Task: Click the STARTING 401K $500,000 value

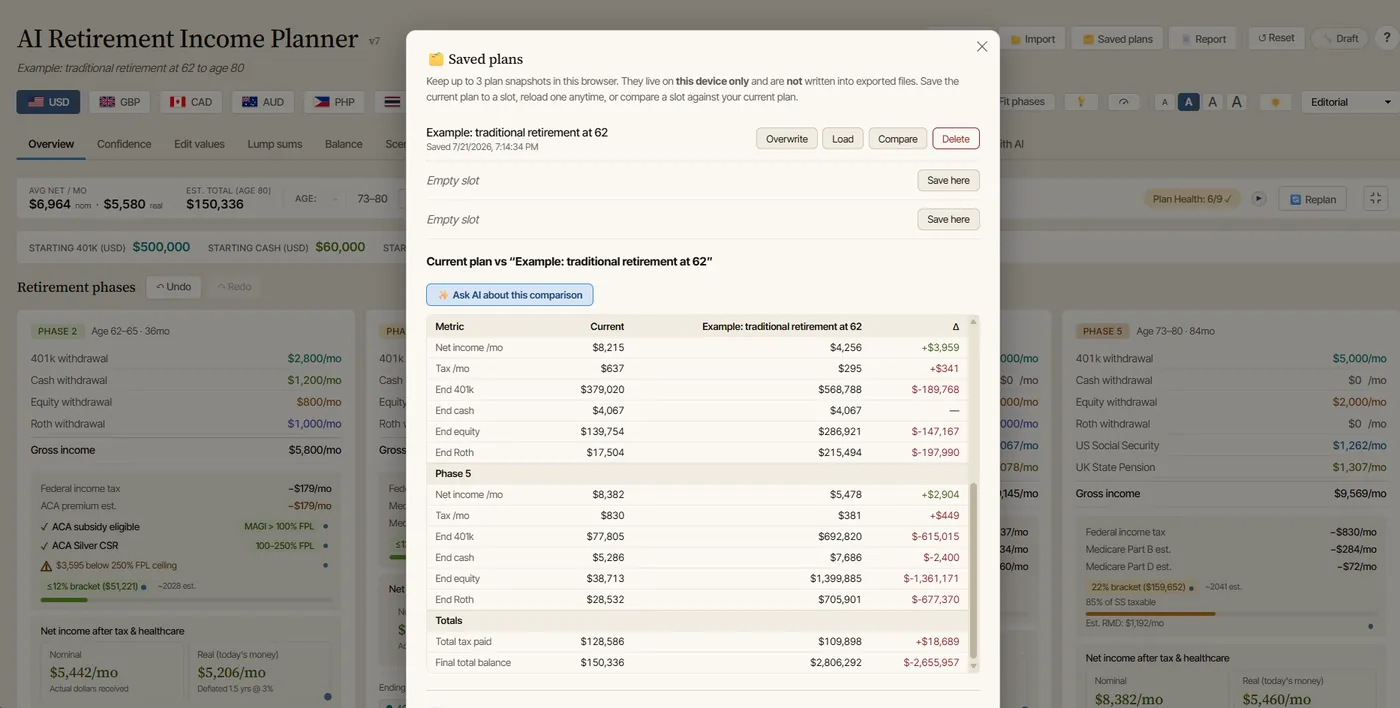Action: pyautogui.click(x=161, y=247)
